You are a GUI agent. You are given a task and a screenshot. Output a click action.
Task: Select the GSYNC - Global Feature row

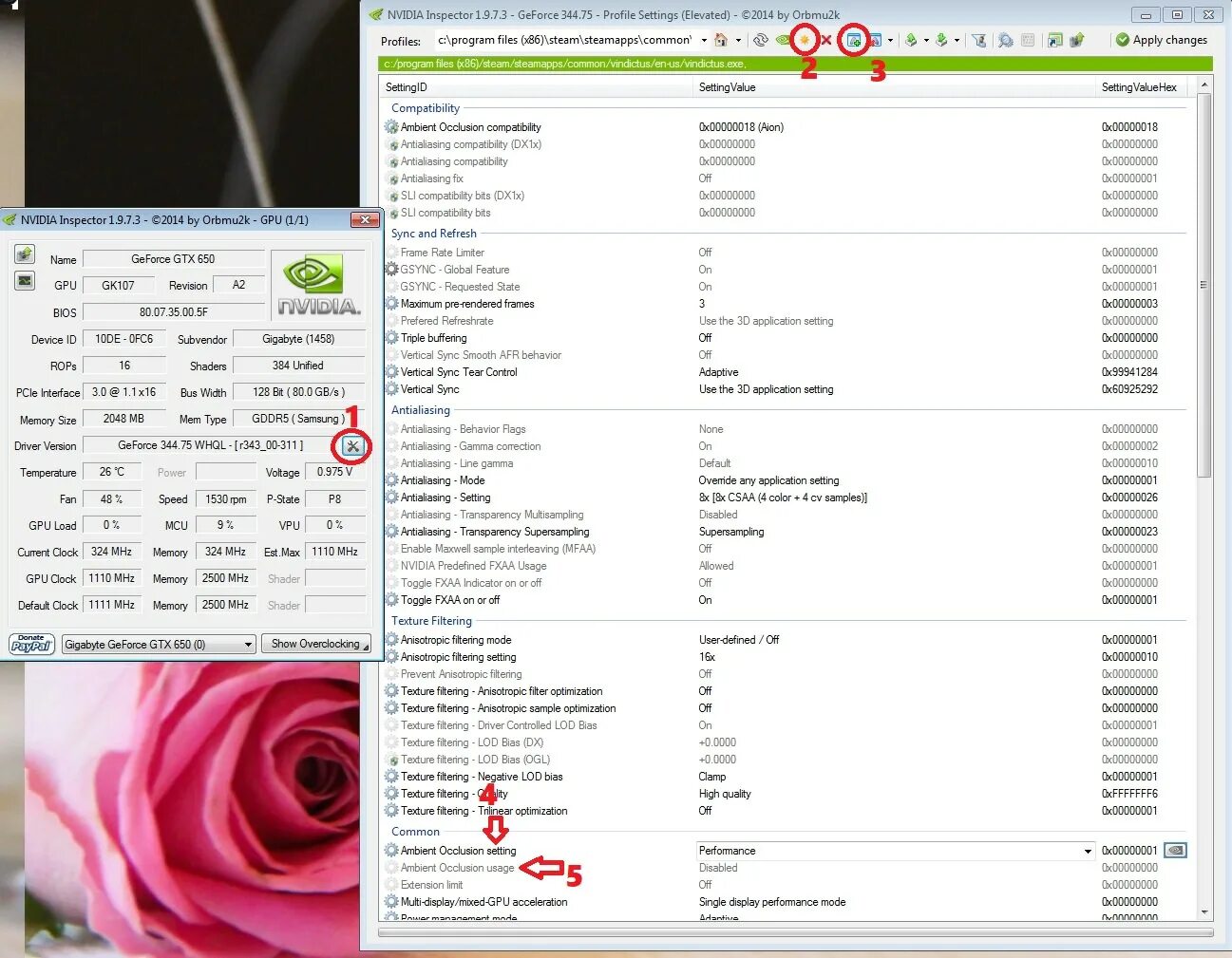point(786,270)
